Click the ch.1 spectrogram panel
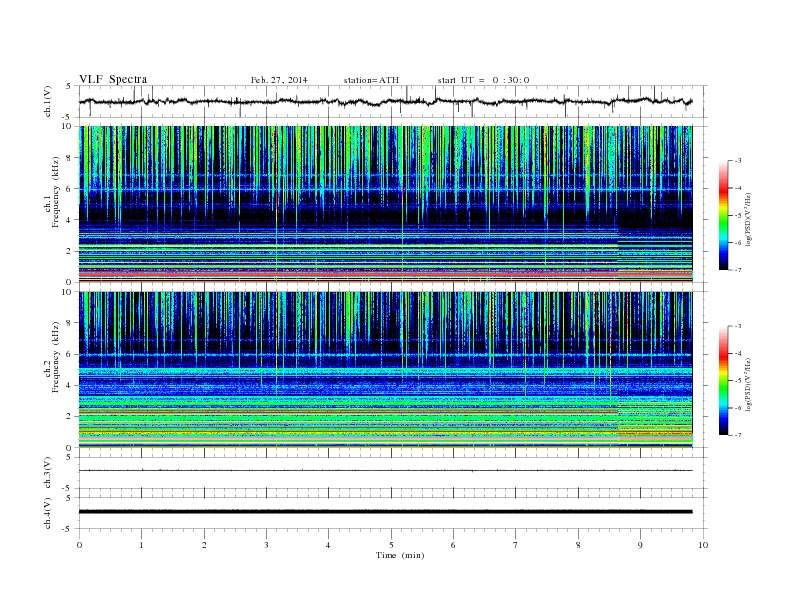The image size is (792, 612). (385, 204)
